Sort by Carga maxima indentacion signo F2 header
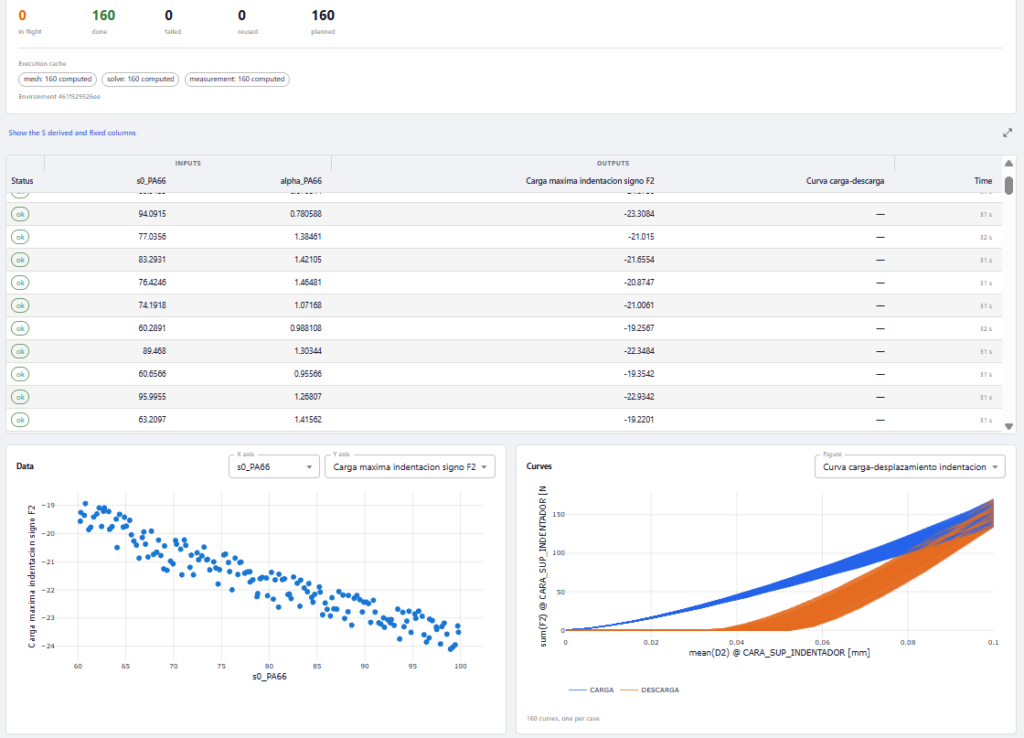Image resolution: width=1024 pixels, height=738 pixels. (x=590, y=181)
